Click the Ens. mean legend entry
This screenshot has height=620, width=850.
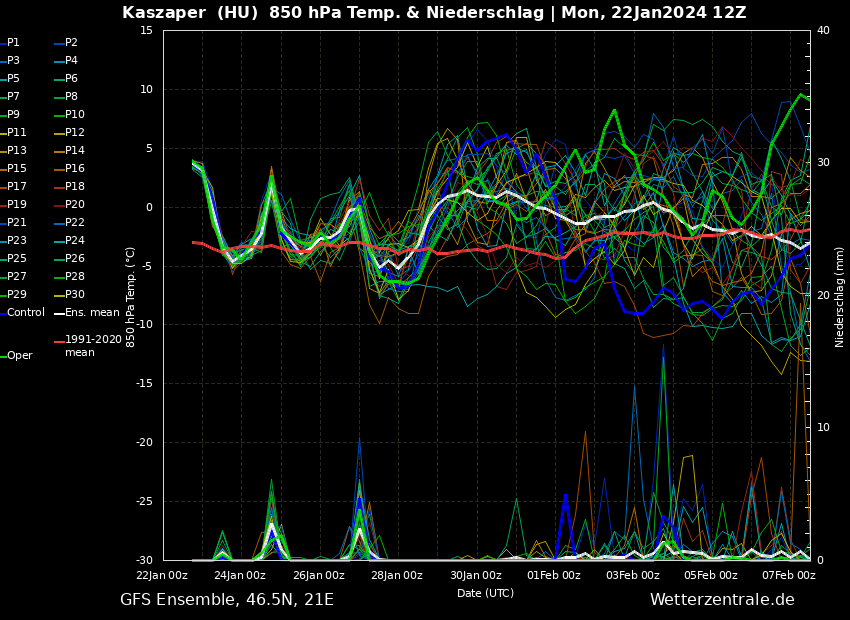click(x=91, y=313)
